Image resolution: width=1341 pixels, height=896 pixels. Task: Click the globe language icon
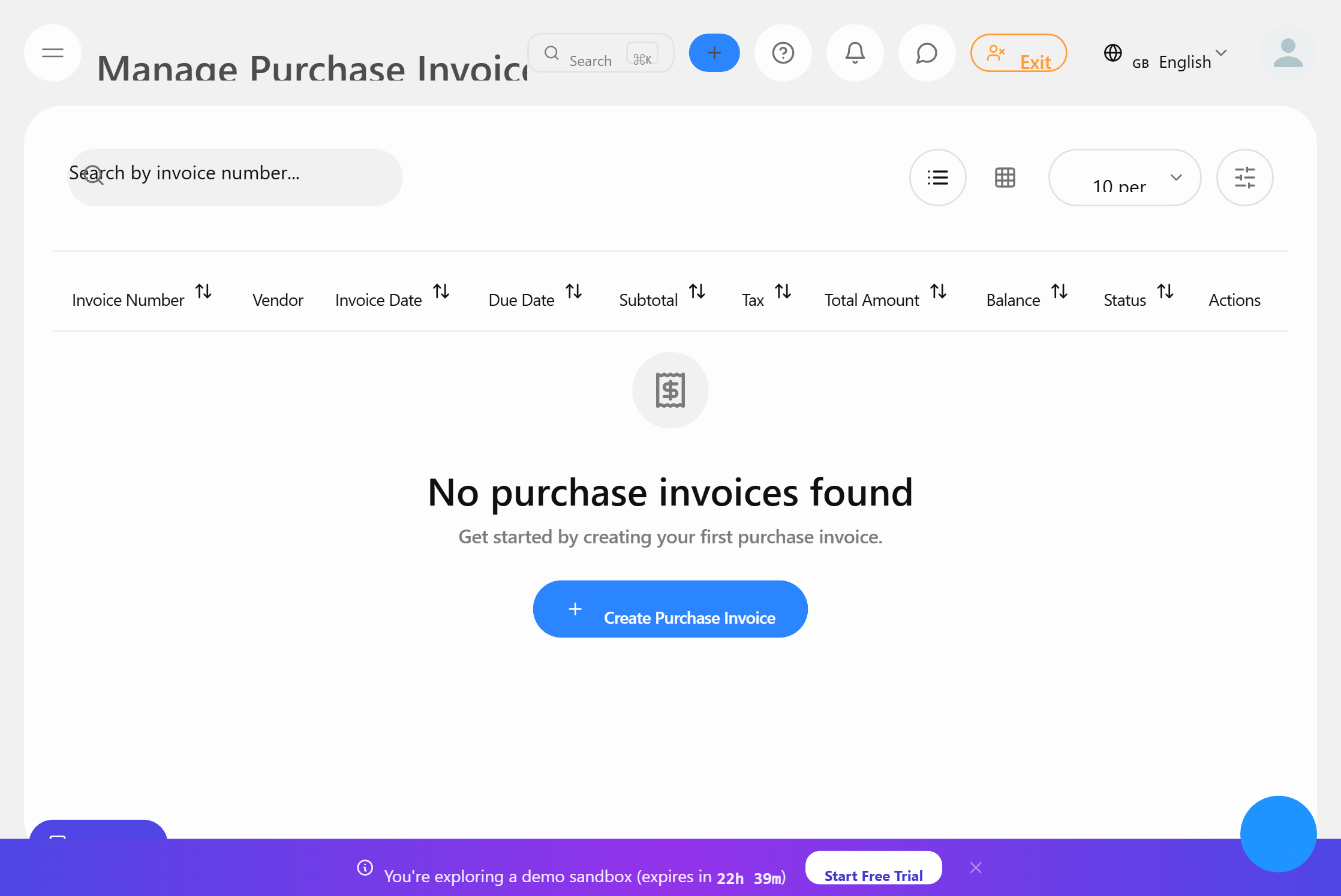click(x=1113, y=53)
